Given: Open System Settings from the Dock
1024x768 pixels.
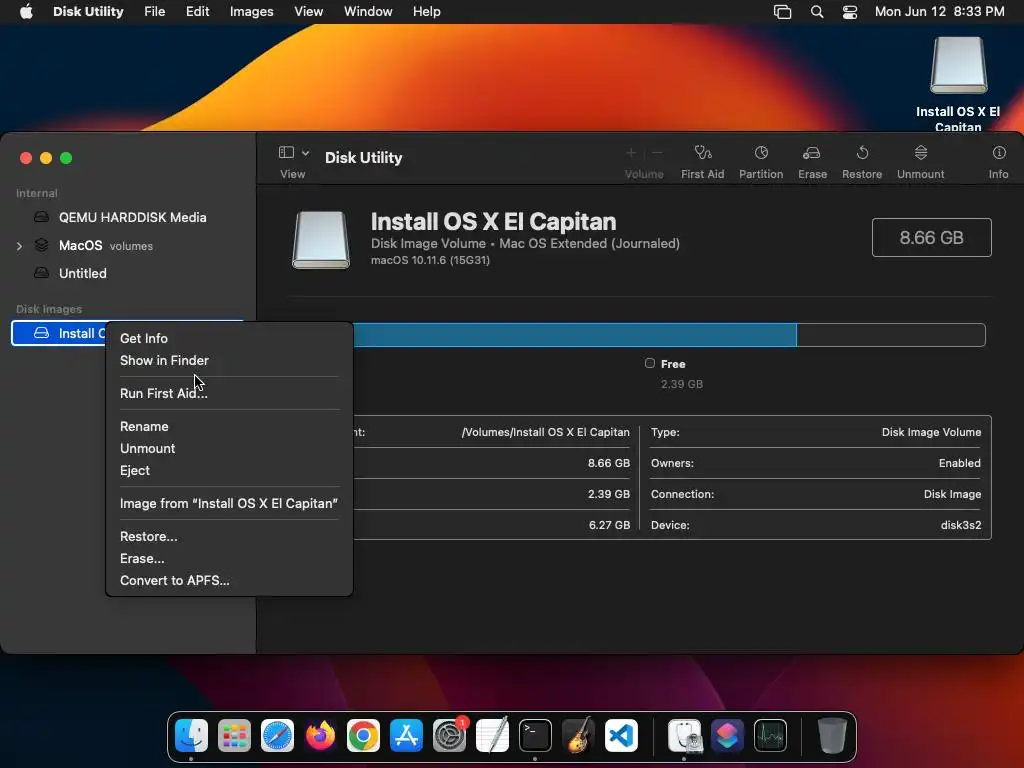Looking at the screenshot, I should pos(449,736).
